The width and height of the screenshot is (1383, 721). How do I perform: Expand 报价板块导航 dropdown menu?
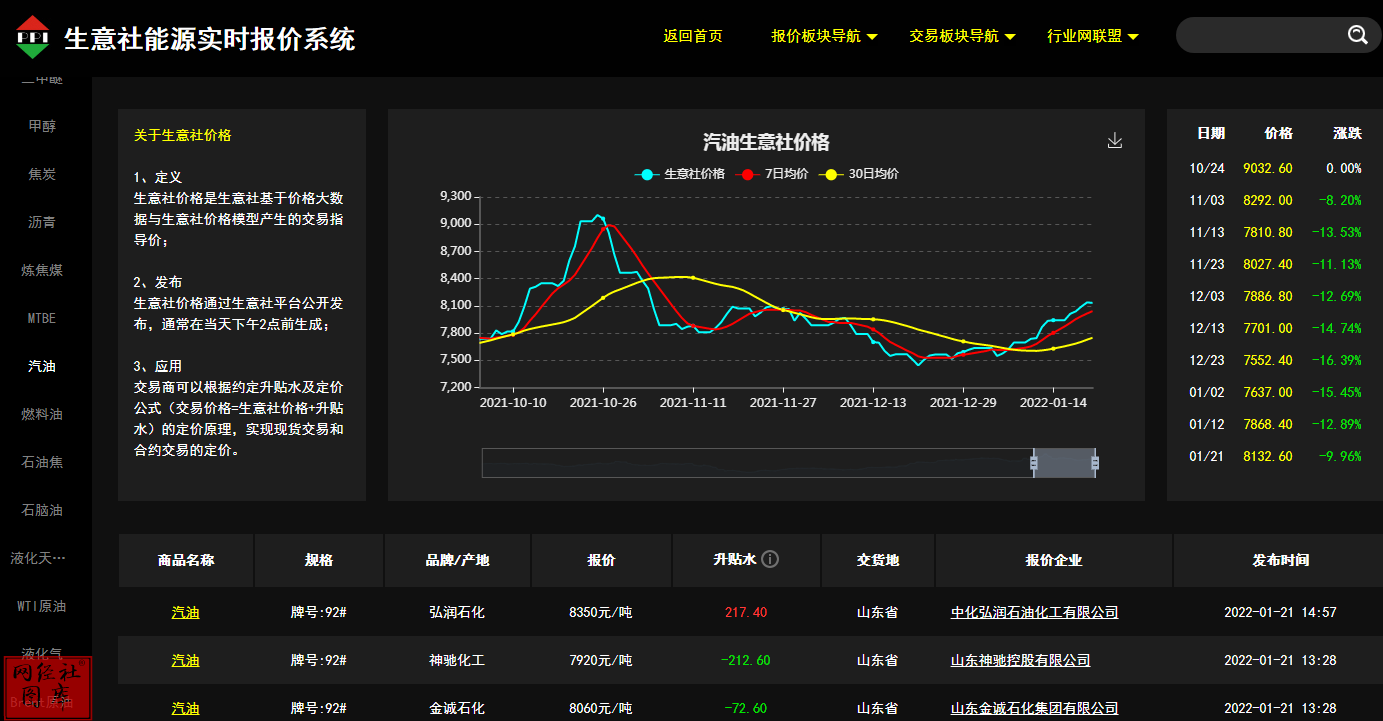pos(824,36)
